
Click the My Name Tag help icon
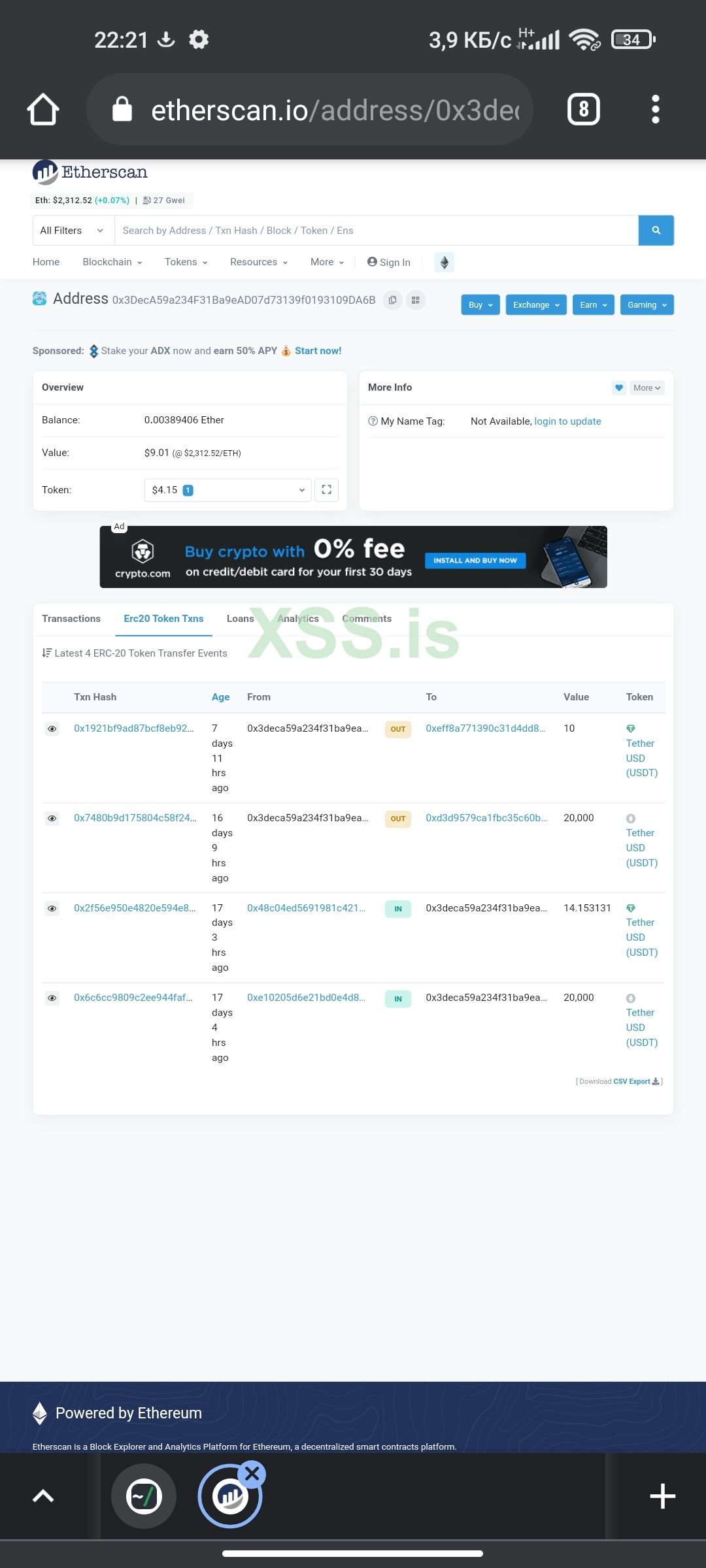373,421
